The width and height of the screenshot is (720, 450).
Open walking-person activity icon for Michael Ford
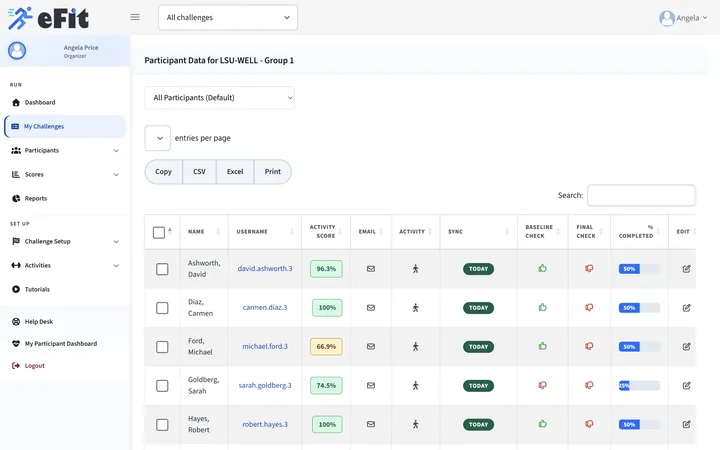pyautogui.click(x=416, y=347)
